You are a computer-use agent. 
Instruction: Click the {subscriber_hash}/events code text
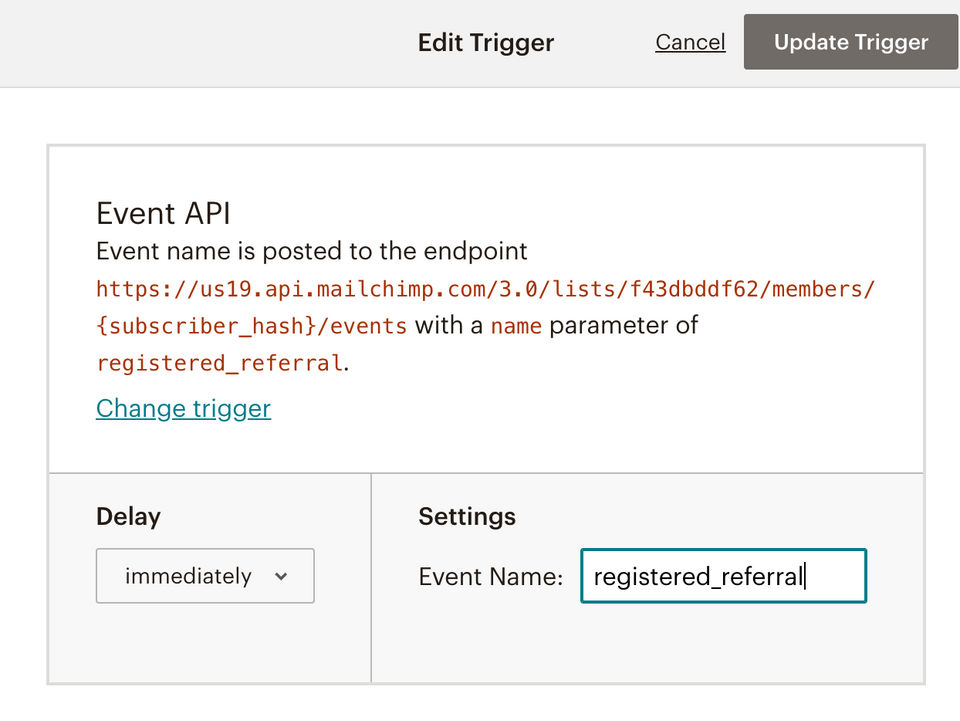click(x=252, y=326)
